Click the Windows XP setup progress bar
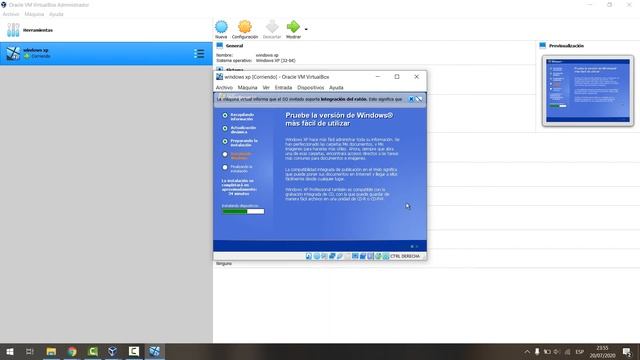This screenshot has height=360, width=640. [x=243, y=211]
